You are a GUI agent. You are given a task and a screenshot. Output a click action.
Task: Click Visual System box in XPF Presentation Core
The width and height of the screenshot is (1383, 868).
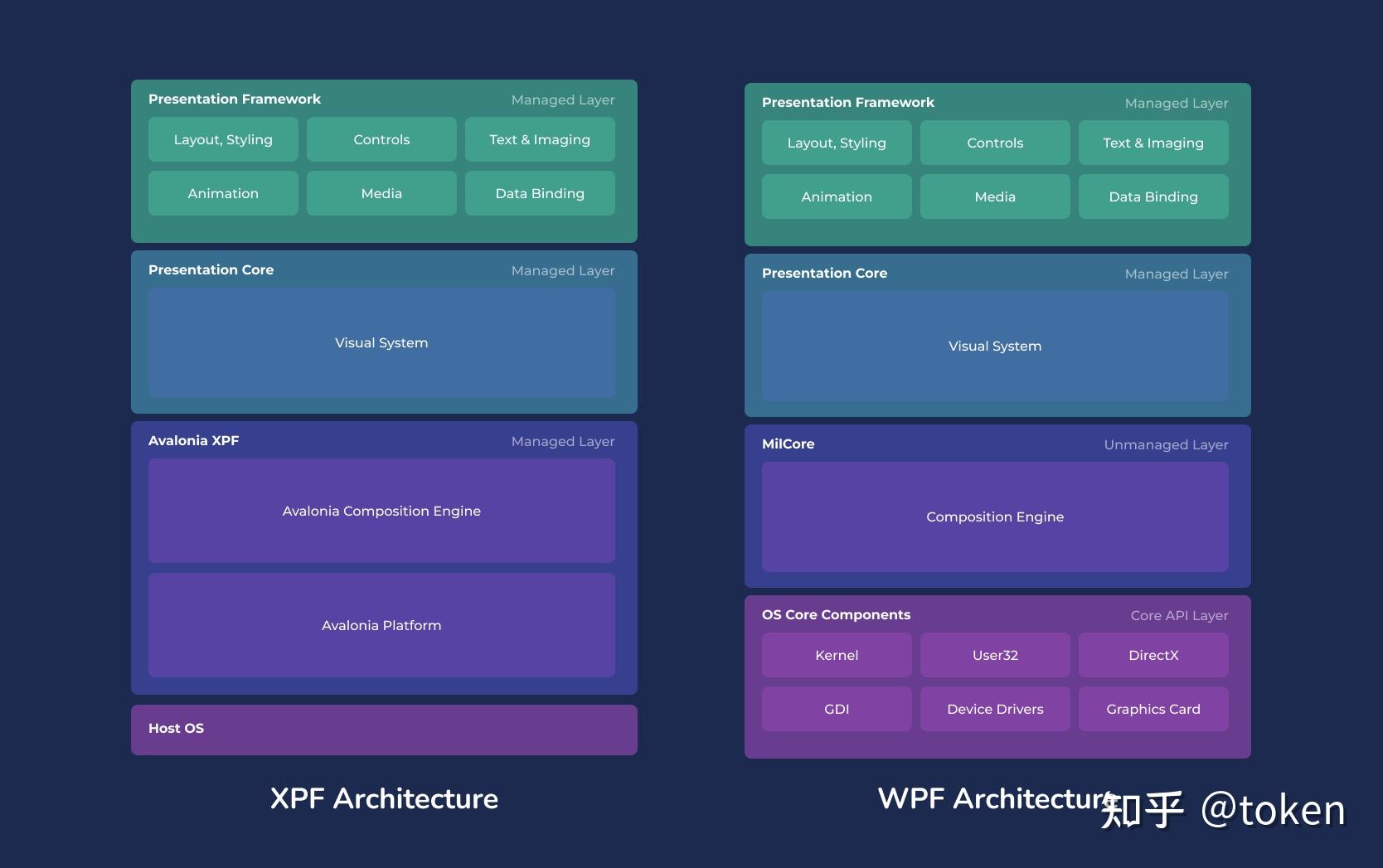[381, 342]
